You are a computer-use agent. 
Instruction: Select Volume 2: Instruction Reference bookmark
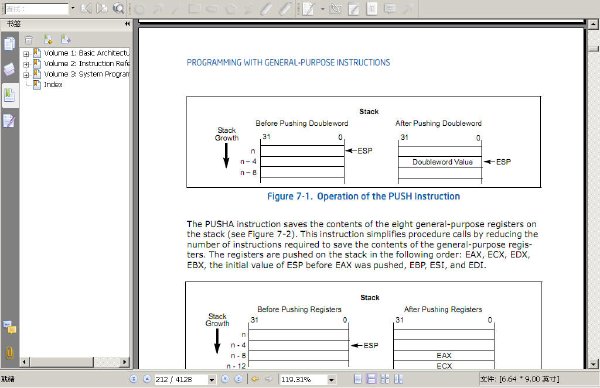coord(86,64)
